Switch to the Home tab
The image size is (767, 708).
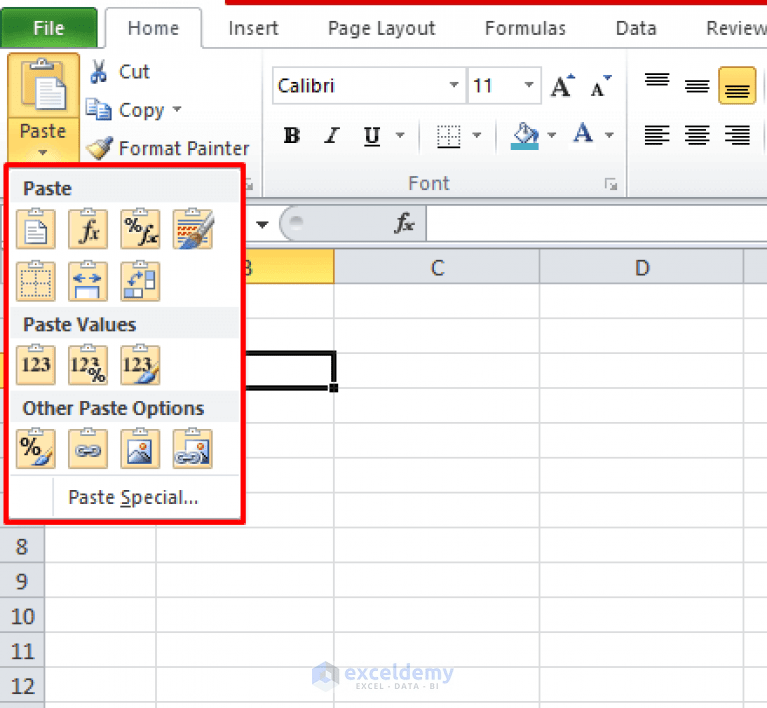153,28
